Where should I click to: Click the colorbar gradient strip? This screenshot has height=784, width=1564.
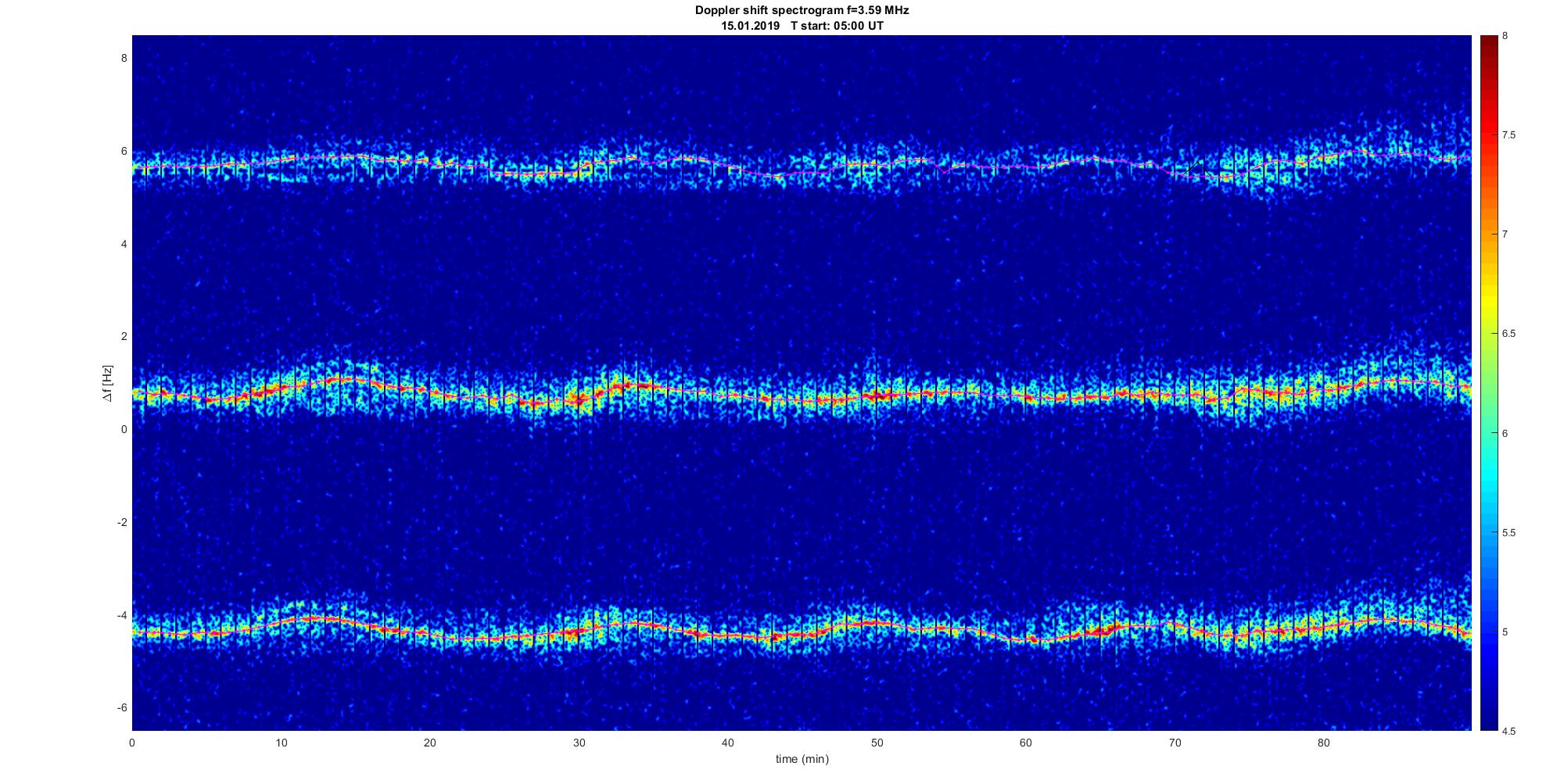[1488, 383]
